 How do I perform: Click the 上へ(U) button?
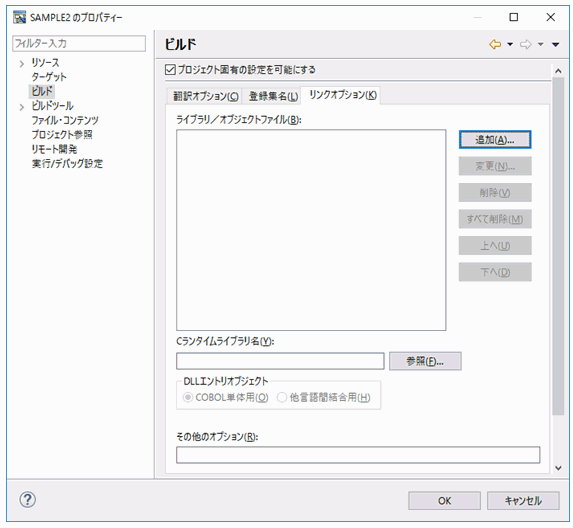click(x=495, y=246)
